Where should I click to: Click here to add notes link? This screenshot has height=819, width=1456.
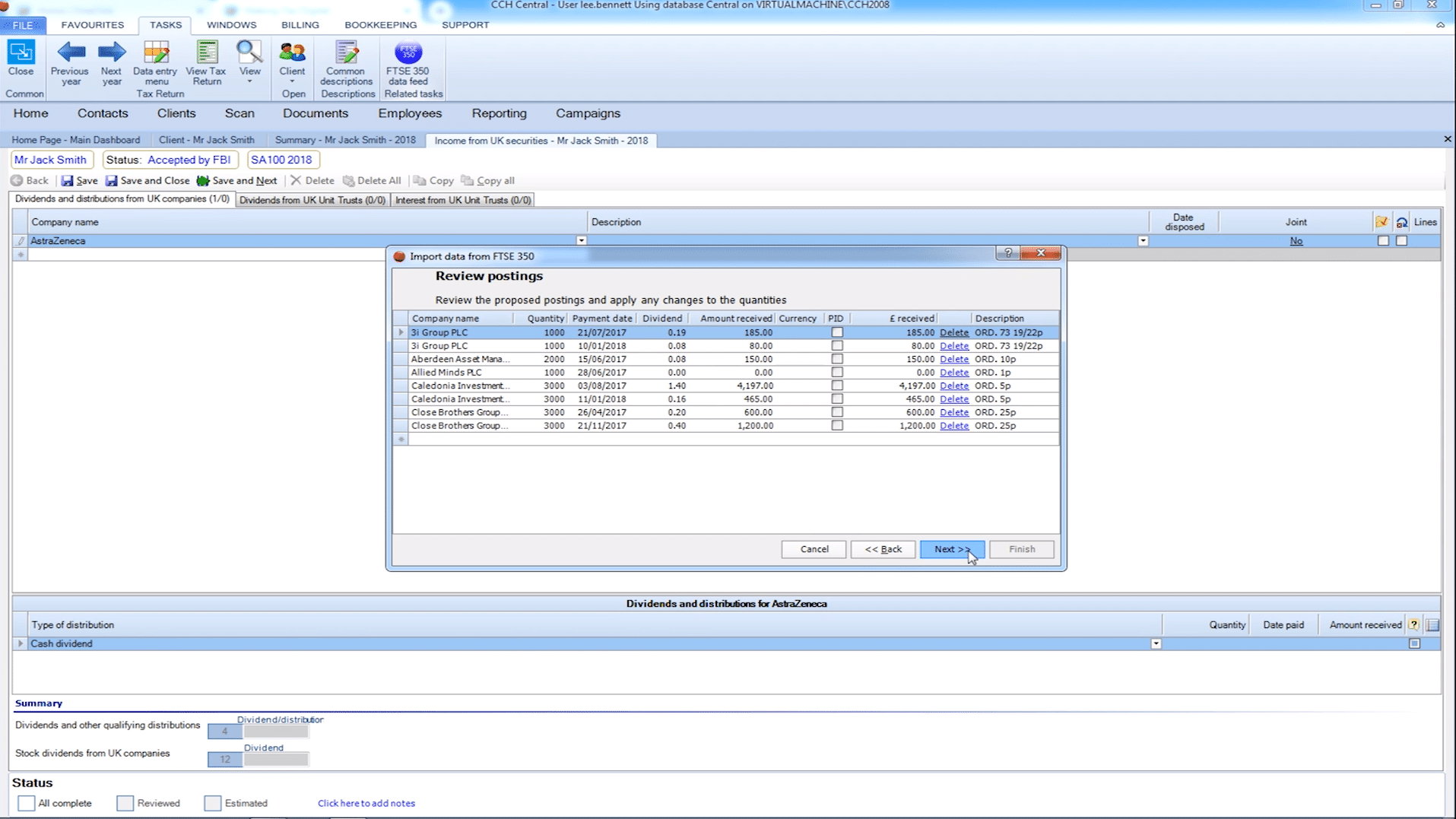point(366,803)
